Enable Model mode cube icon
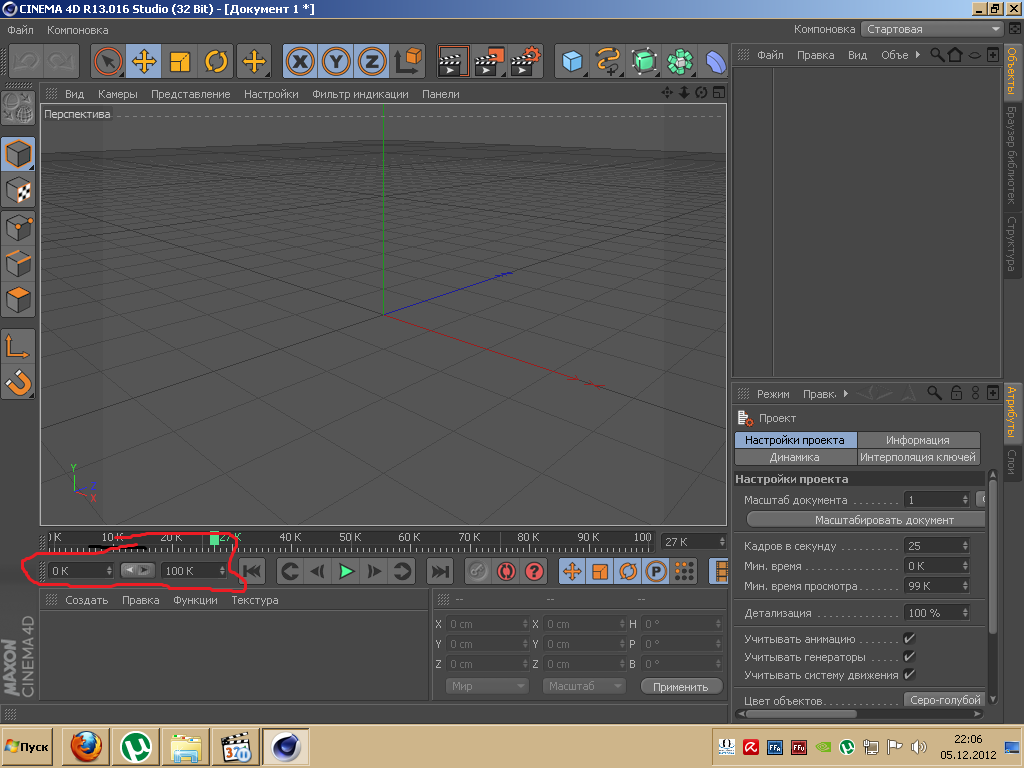The width and height of the screenshot is (1024, 768). pos(18,154)
